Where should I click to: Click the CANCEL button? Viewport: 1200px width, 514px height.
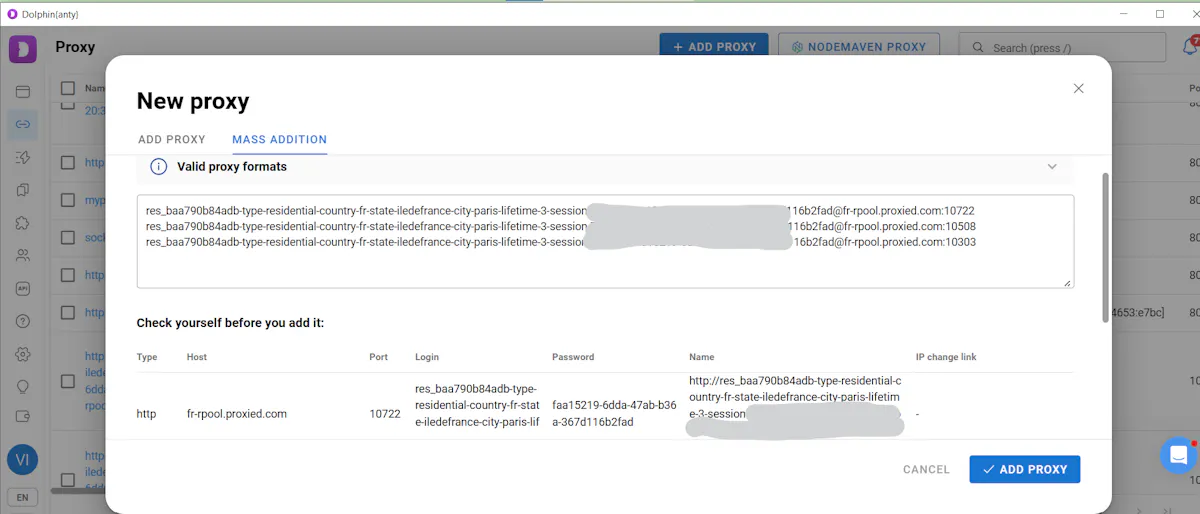926,469
